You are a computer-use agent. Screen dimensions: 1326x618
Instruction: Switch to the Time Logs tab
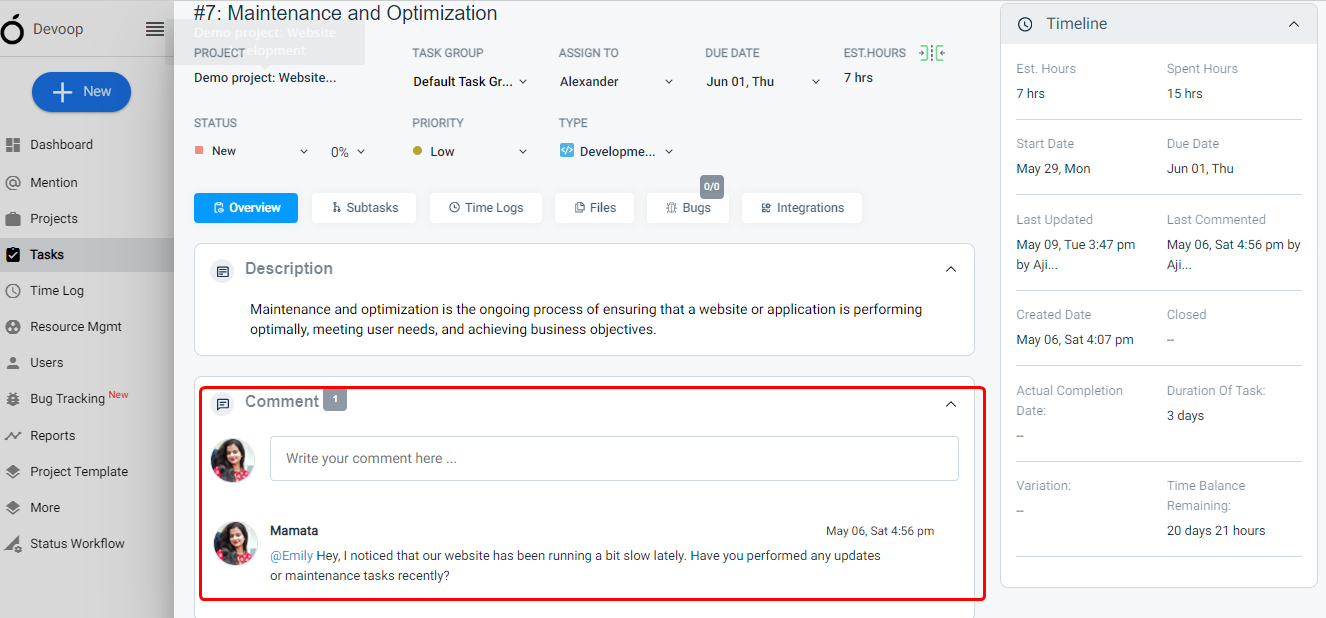coord(486,208)
